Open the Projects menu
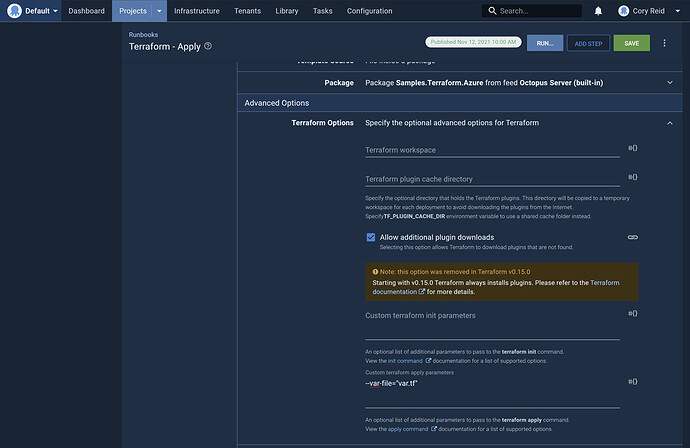690x448 pixels. [132, 11]
